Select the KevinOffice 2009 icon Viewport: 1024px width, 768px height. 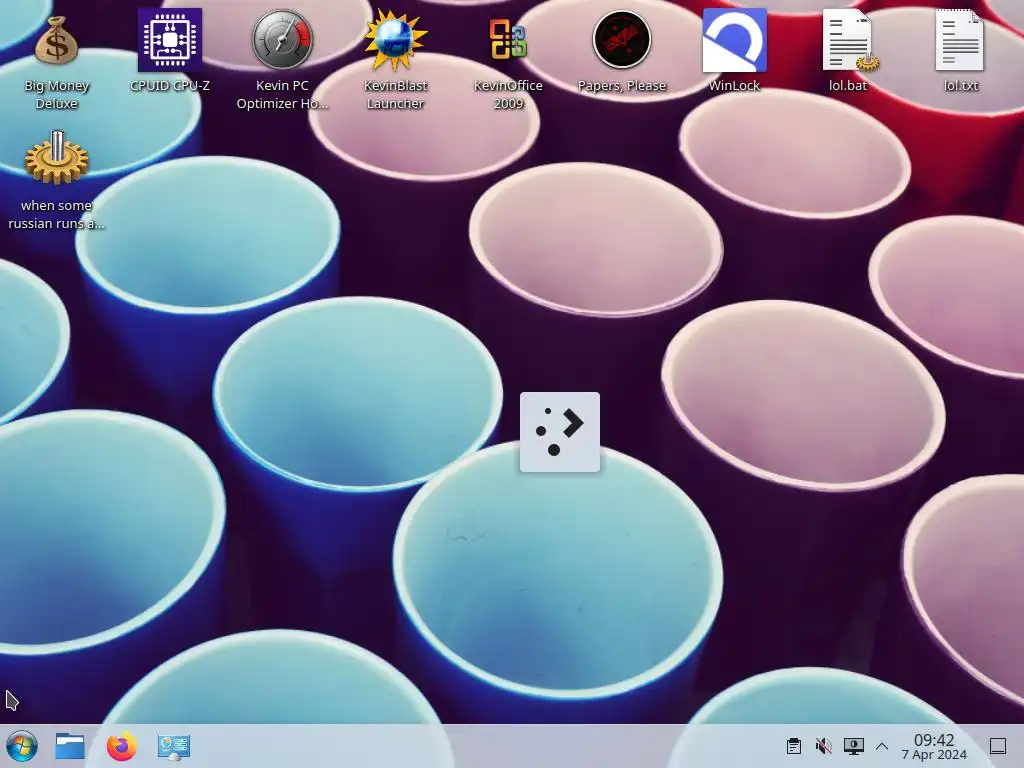coord(508,40)
